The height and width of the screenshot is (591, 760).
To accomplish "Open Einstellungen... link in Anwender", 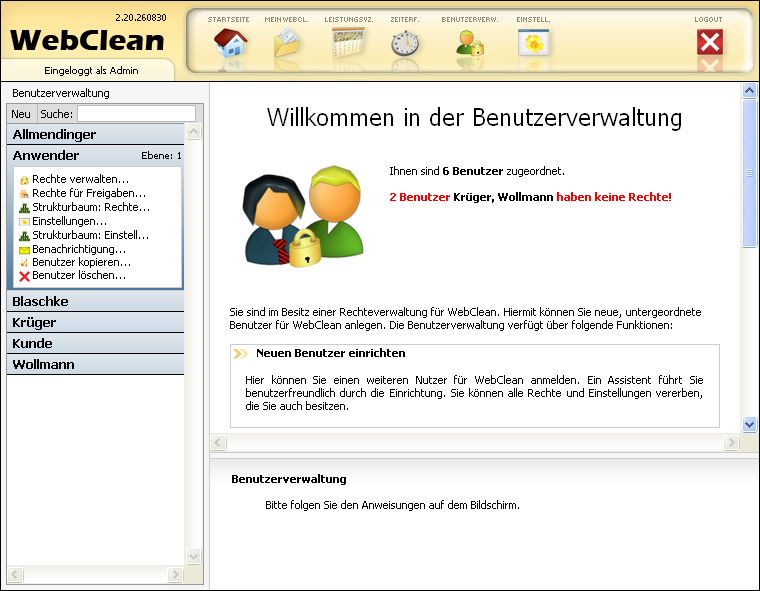I will point(69,222).
